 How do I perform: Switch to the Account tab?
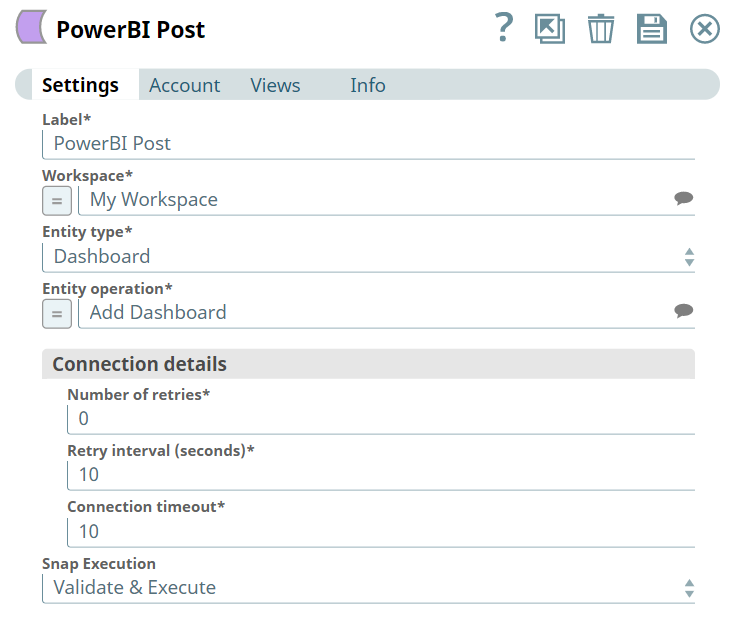(x=184, y=85)
